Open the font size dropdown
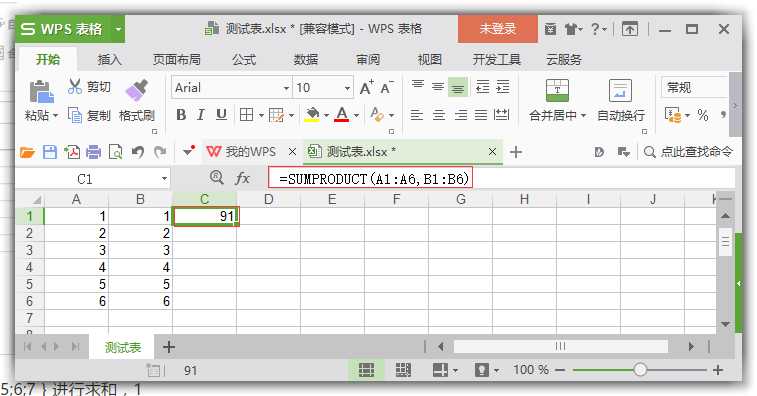The image size is (757, 396). coord(347,88)
